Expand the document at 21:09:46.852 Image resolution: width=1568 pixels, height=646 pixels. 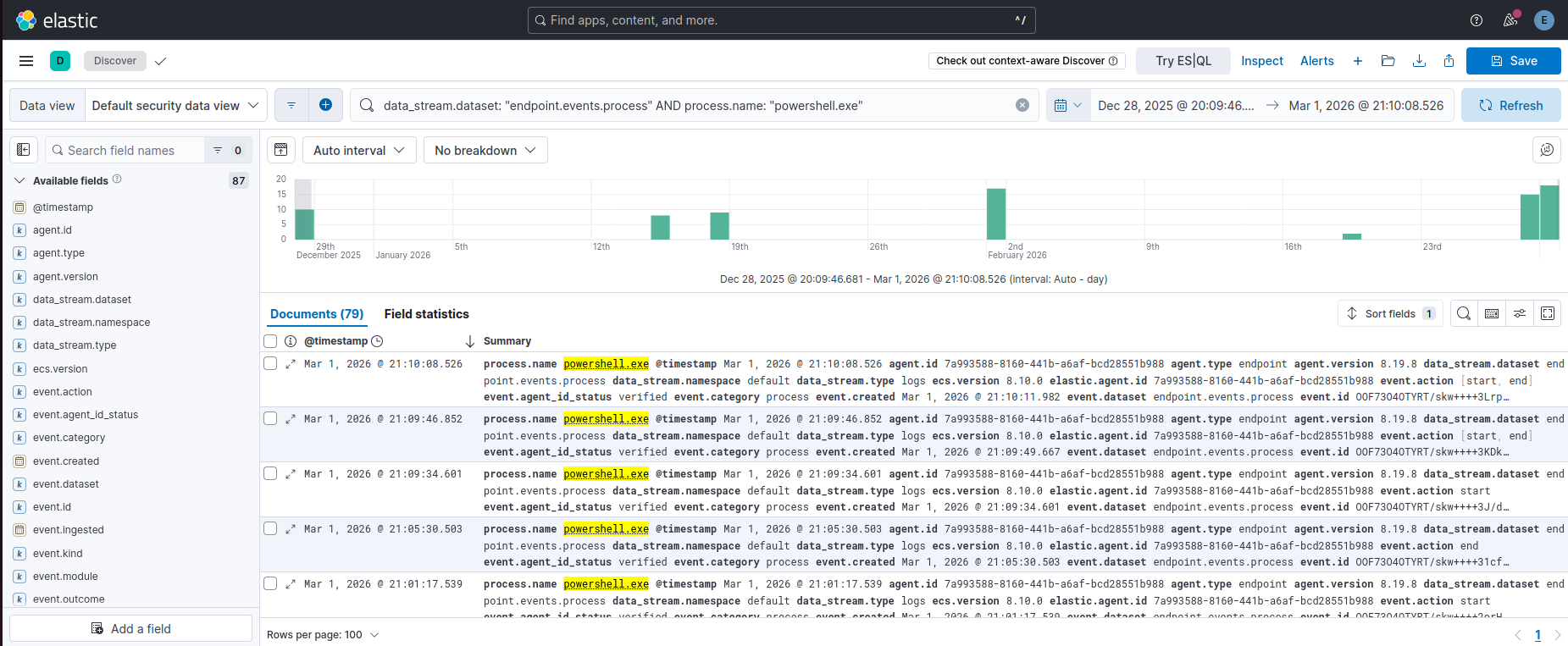point(291,419)
